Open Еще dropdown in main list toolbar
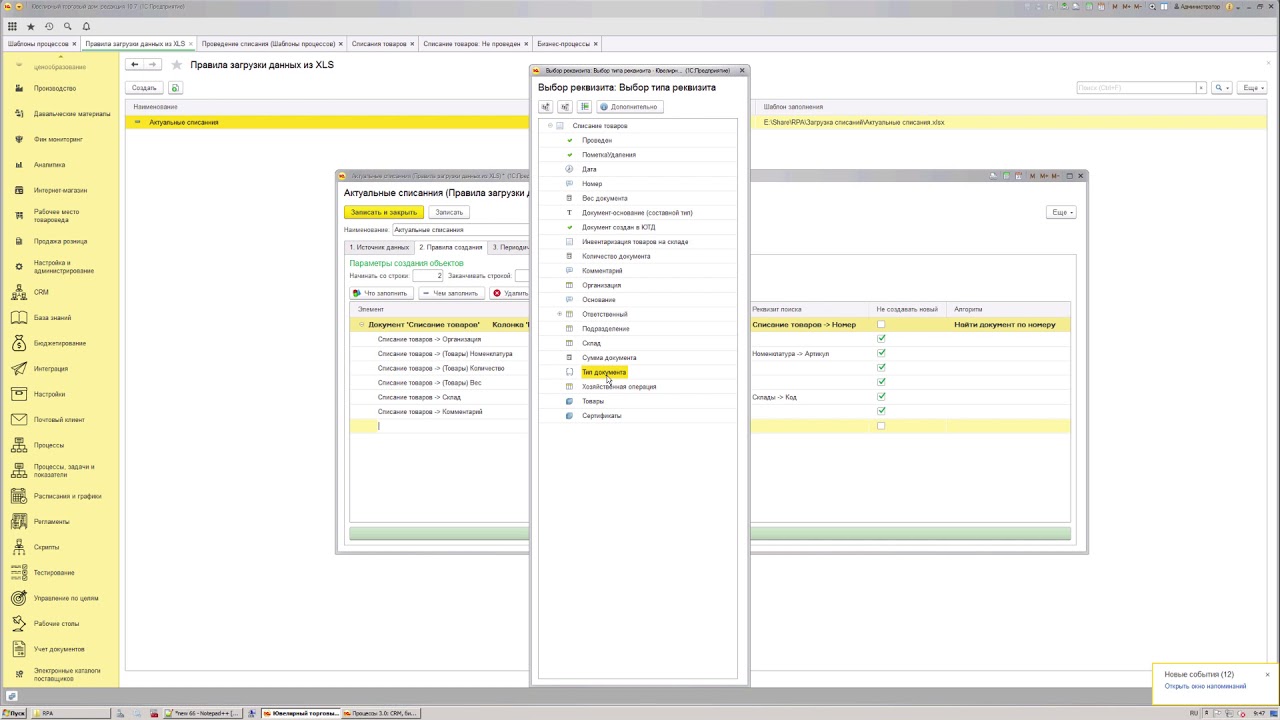 (x=1253, y=88)
